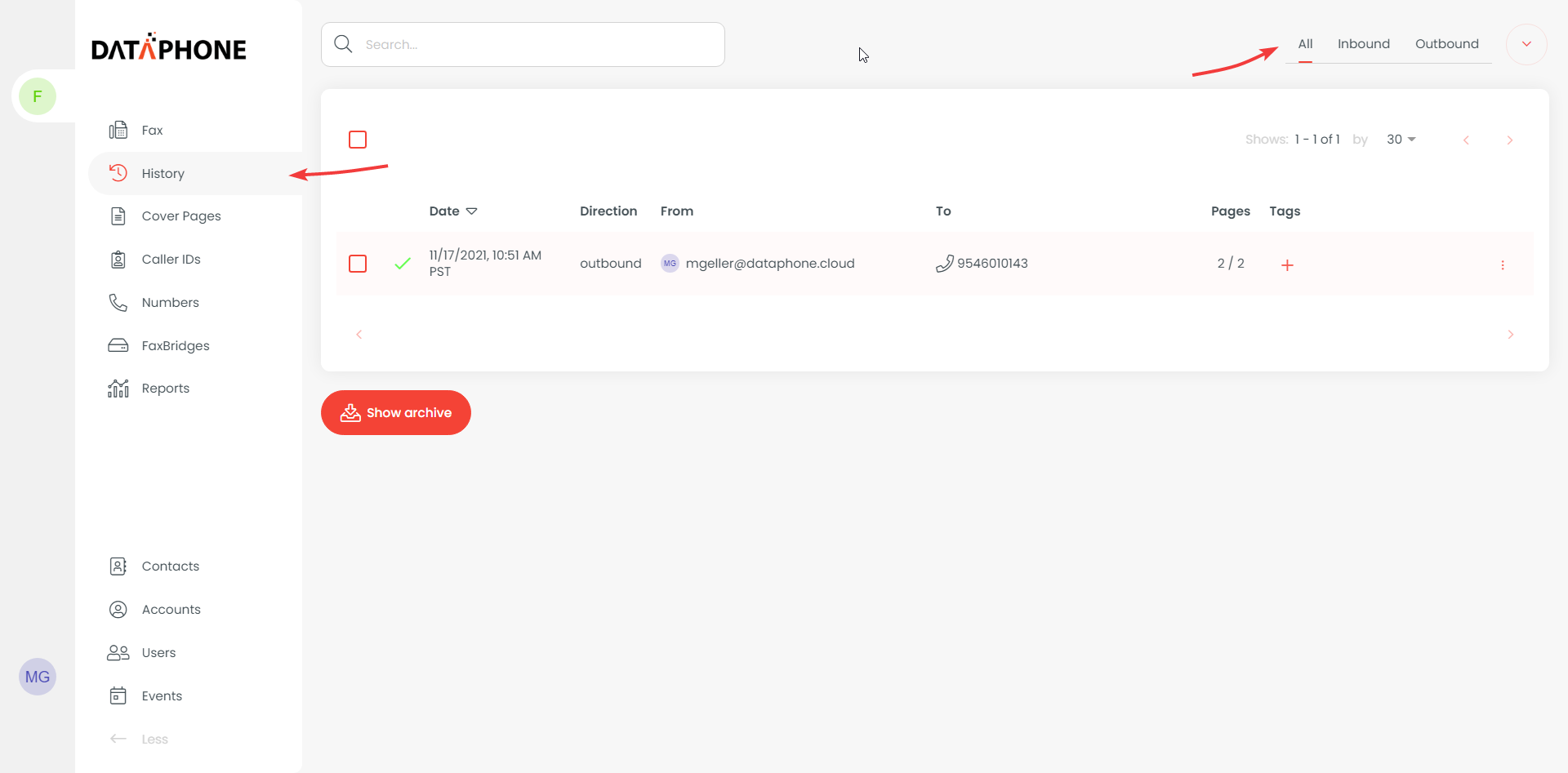Viewport: 1568px width, 773px height.
Task: Open the row's three-dot options menu
Action: [x=1503, y=265]
